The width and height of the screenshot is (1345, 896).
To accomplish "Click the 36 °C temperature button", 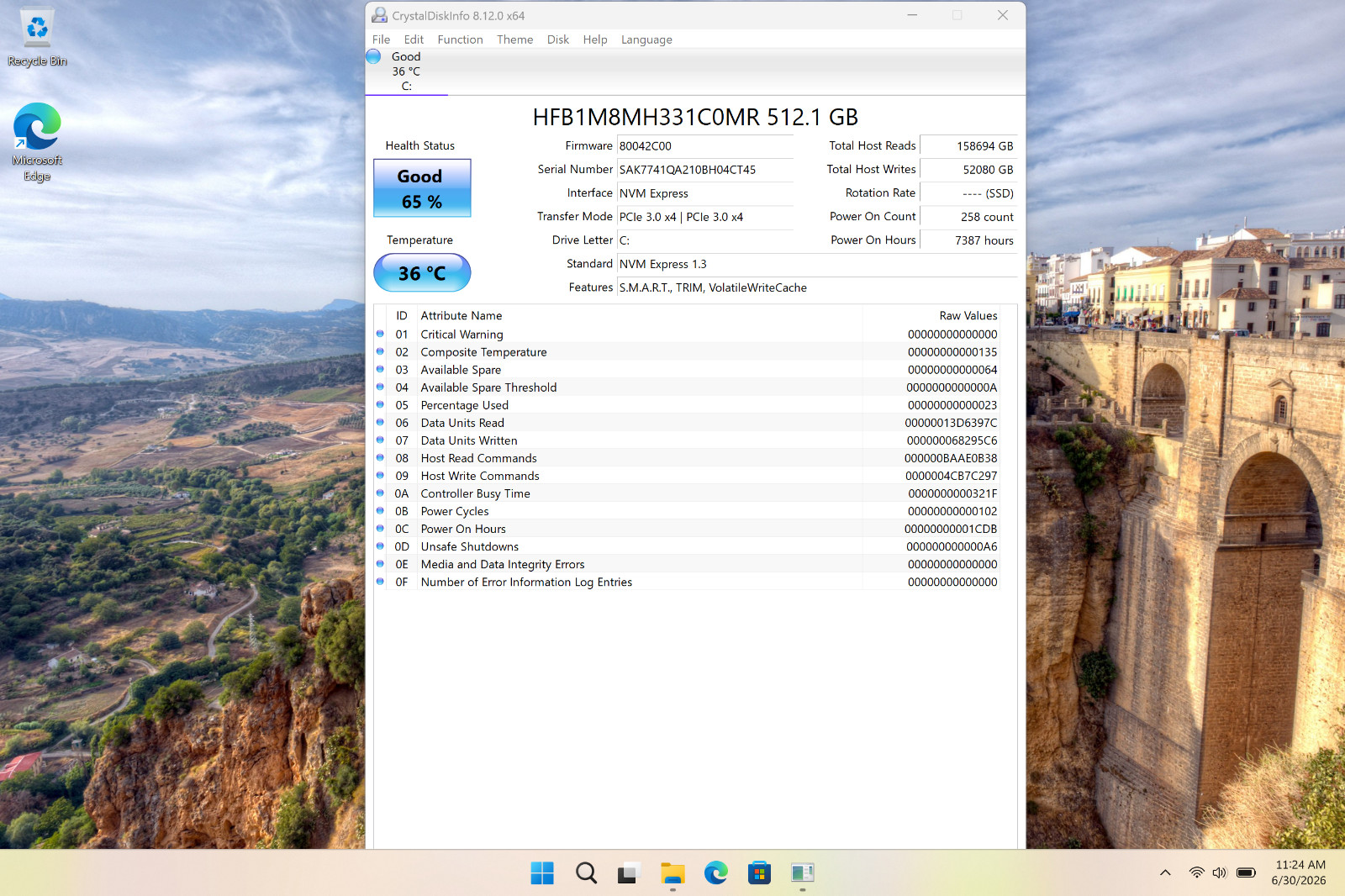I will (422, 273).
